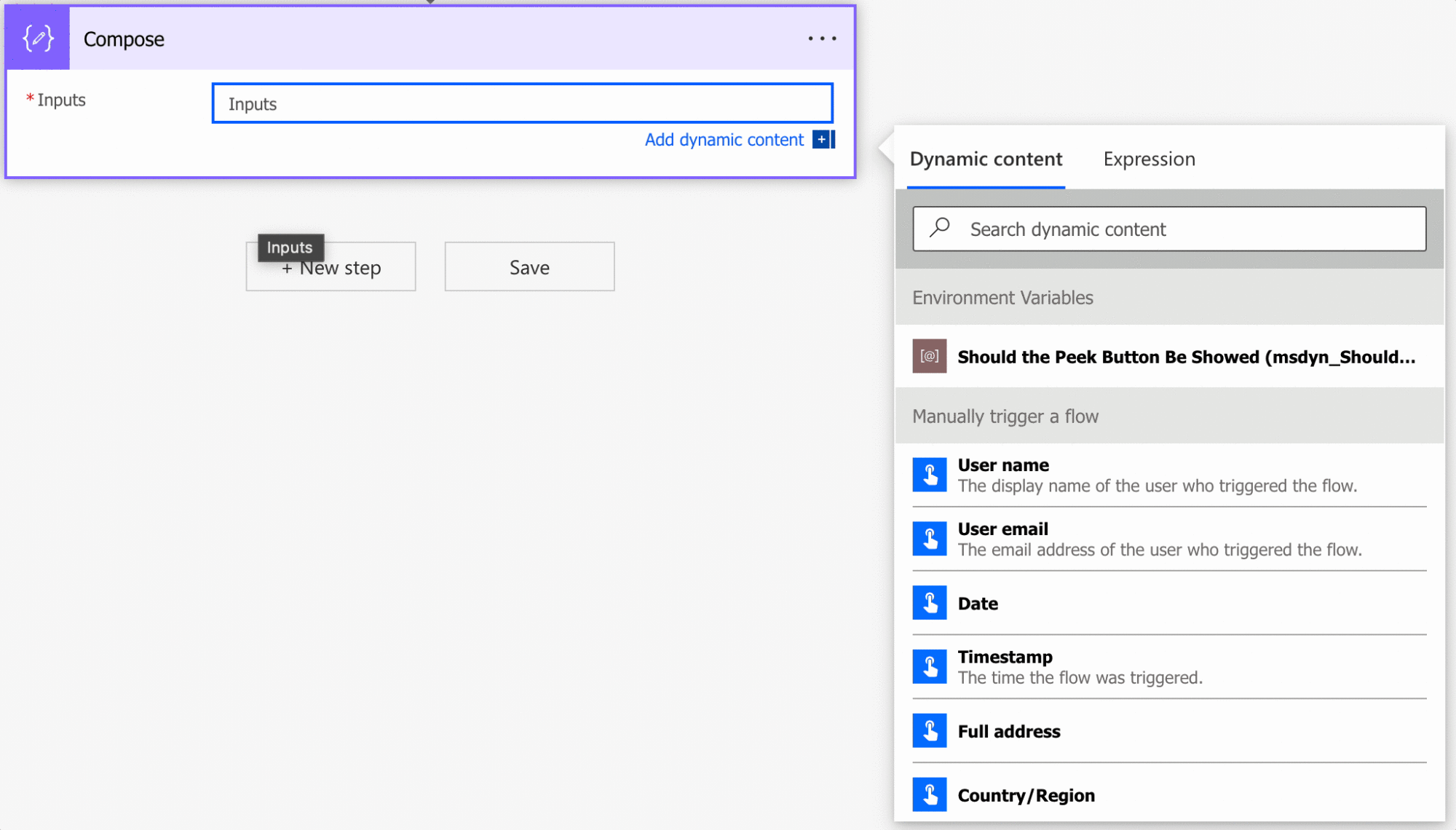The image size is (1456, 830).
Task: Click the User name trigger icon
Action: (930, 475)
